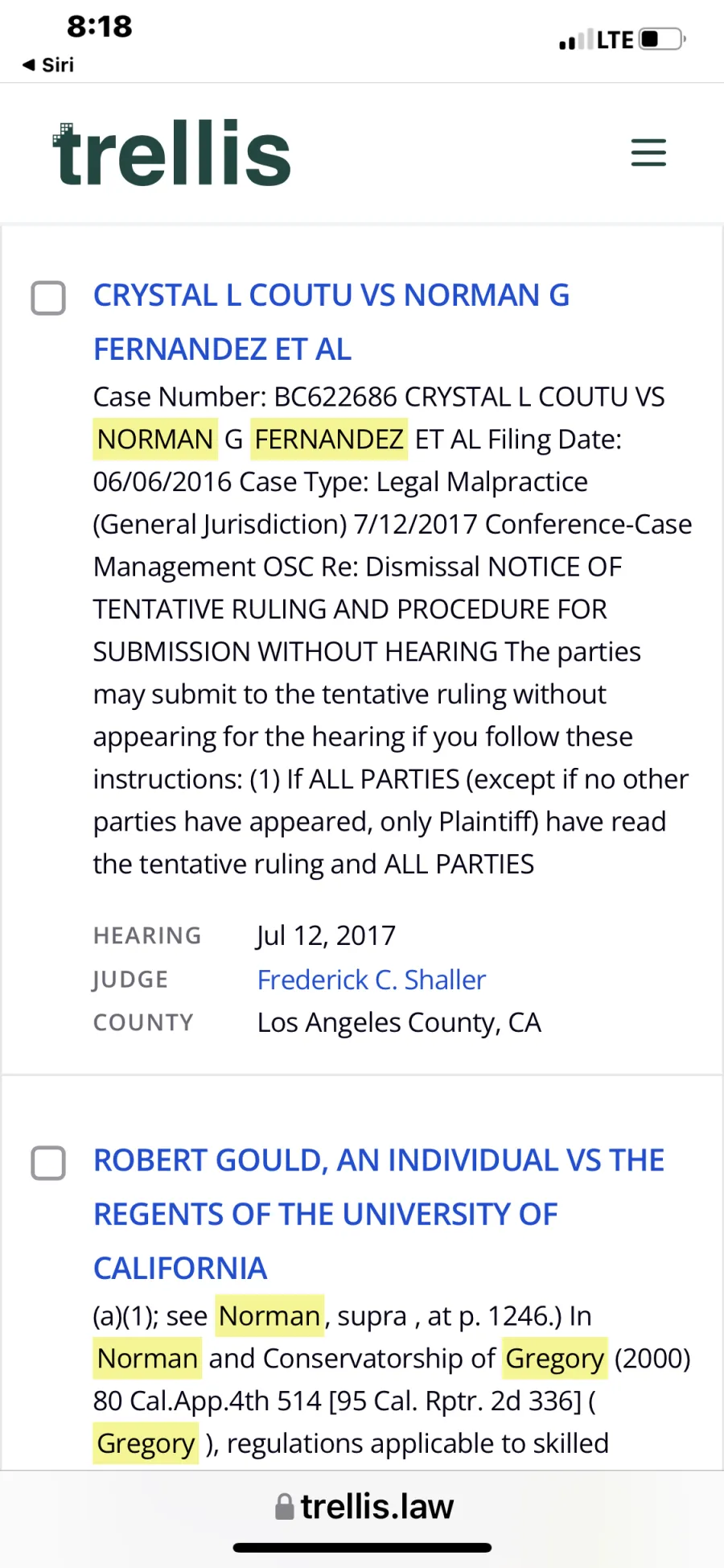Viewport: 724px width, 1568px height.
Task: Tap the cellular signal bars
Action: pyautogui.click(x=576, y=39)
